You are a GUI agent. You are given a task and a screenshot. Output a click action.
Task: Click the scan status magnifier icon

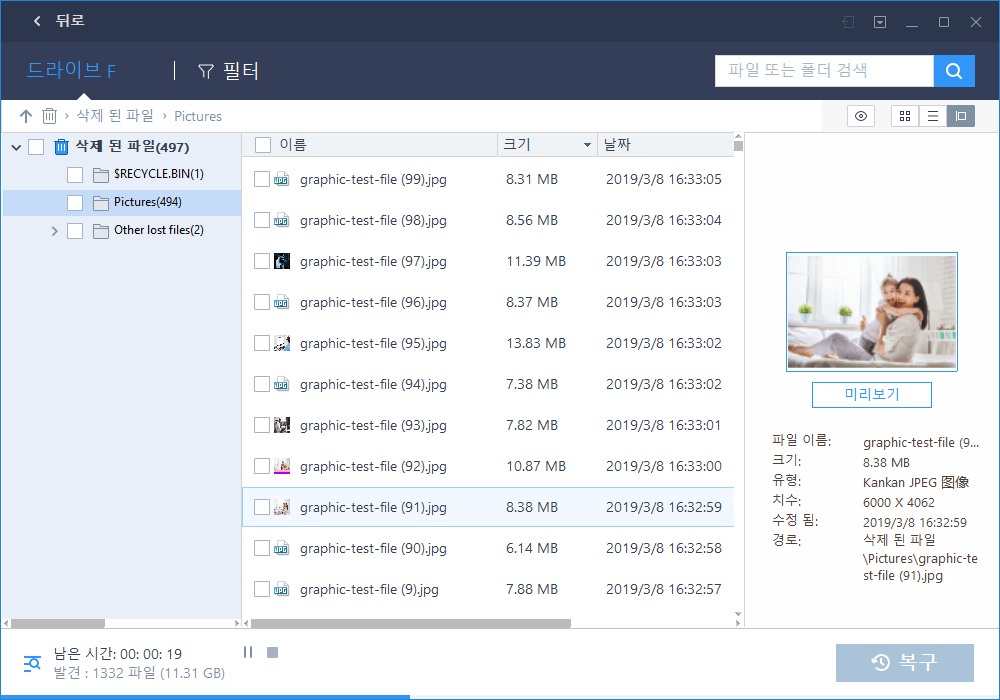pos(32,664)
